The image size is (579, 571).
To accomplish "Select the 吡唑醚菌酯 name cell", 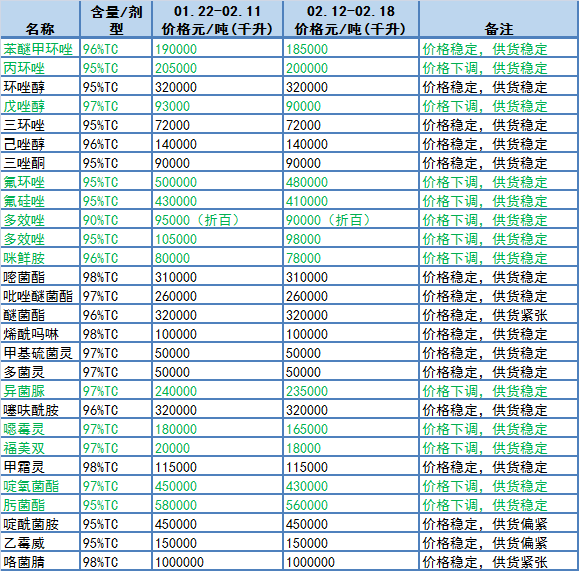I will click(x=40, y=296).
